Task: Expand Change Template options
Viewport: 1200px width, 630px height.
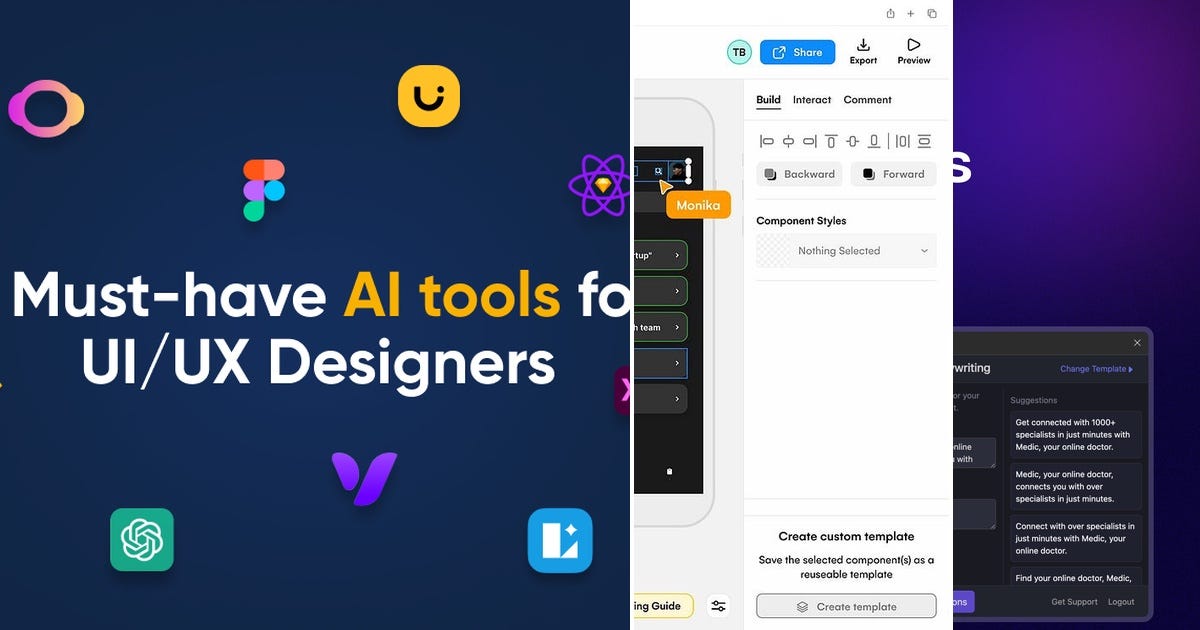Action: pos(1096,368)
